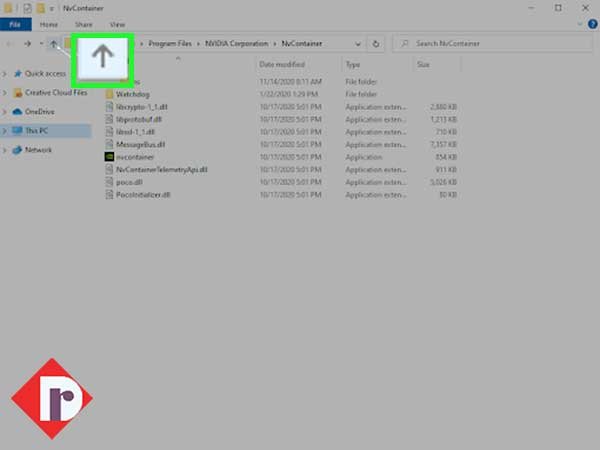Image resolution: width=600 pixels, height=450 pixels.
Task: Select the poco.dll file icon
Action: pyautogui.click(x=109, y=182)
